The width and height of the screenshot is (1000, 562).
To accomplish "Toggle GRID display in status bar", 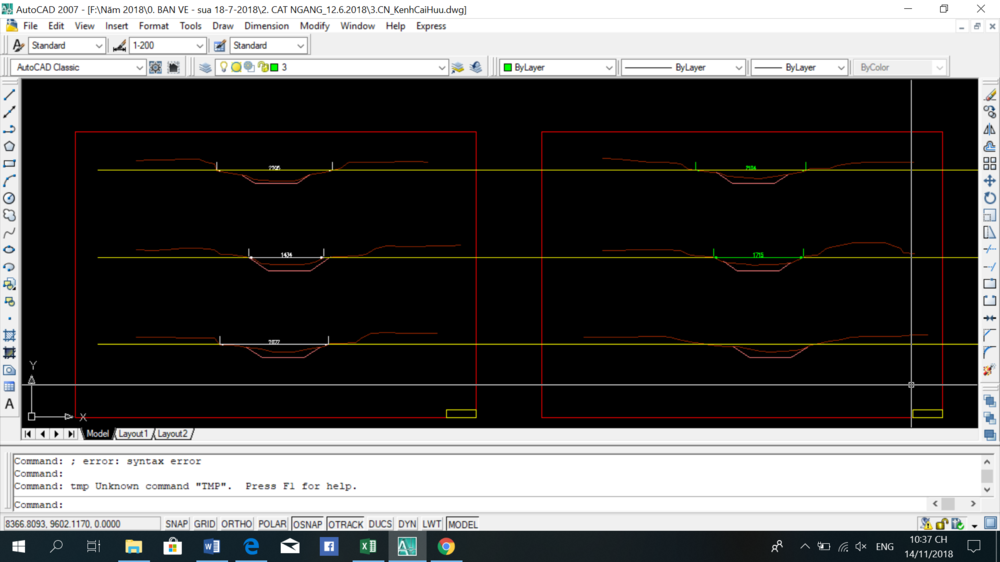I will (x=204, y=524).
